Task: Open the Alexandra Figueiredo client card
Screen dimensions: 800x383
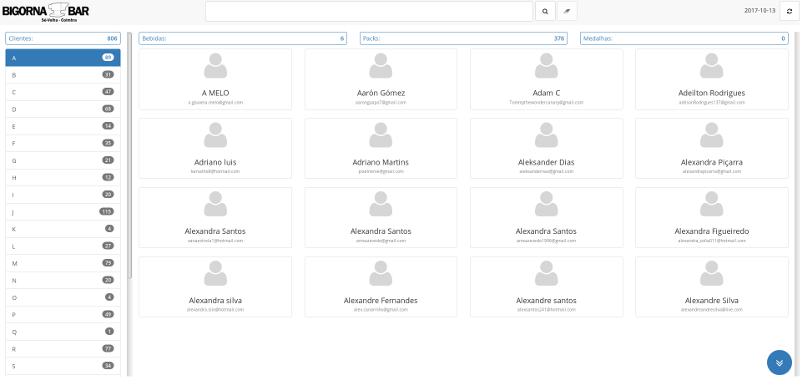Action: click(x=712, y=217)
